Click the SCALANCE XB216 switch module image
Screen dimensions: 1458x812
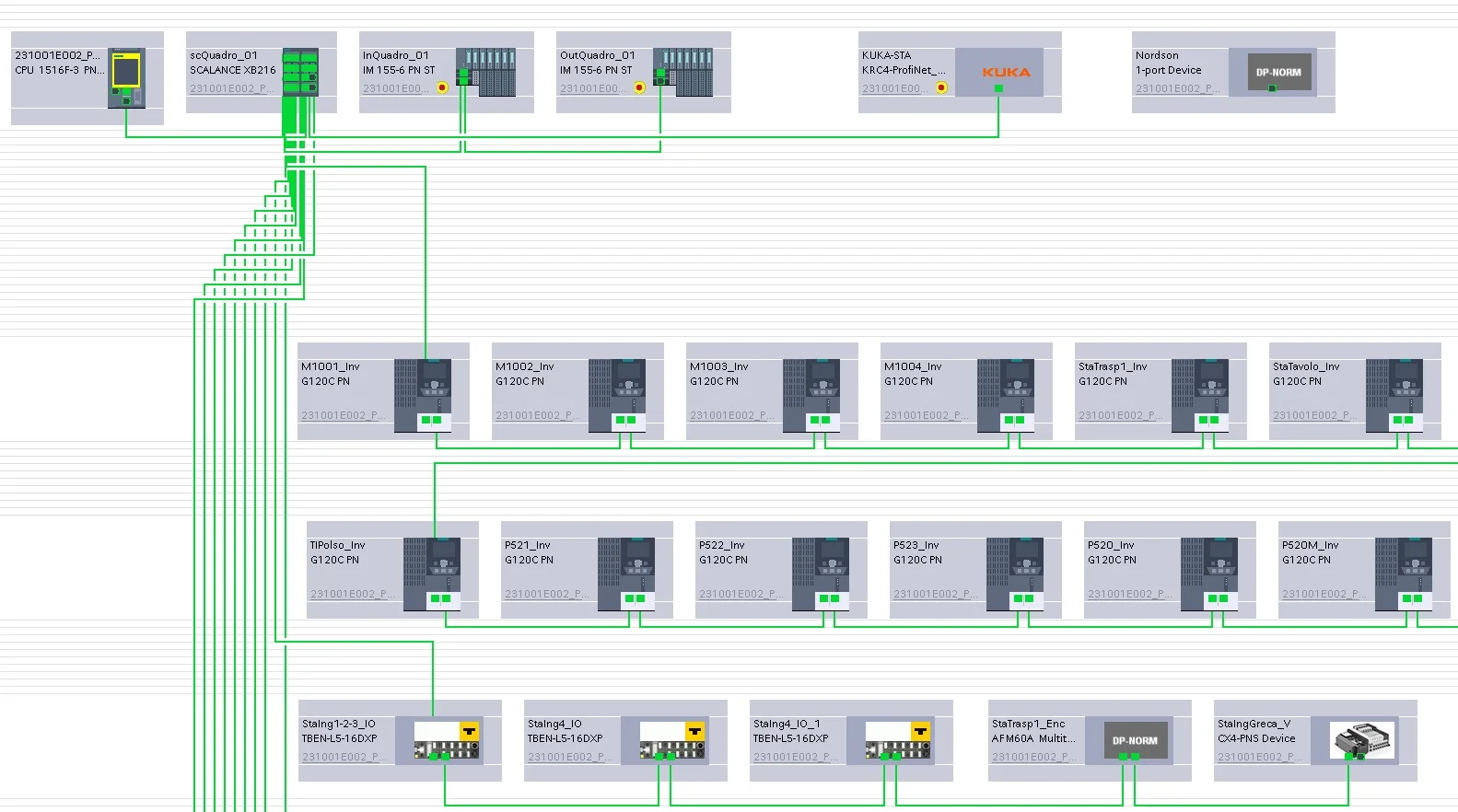pos(300,72)
